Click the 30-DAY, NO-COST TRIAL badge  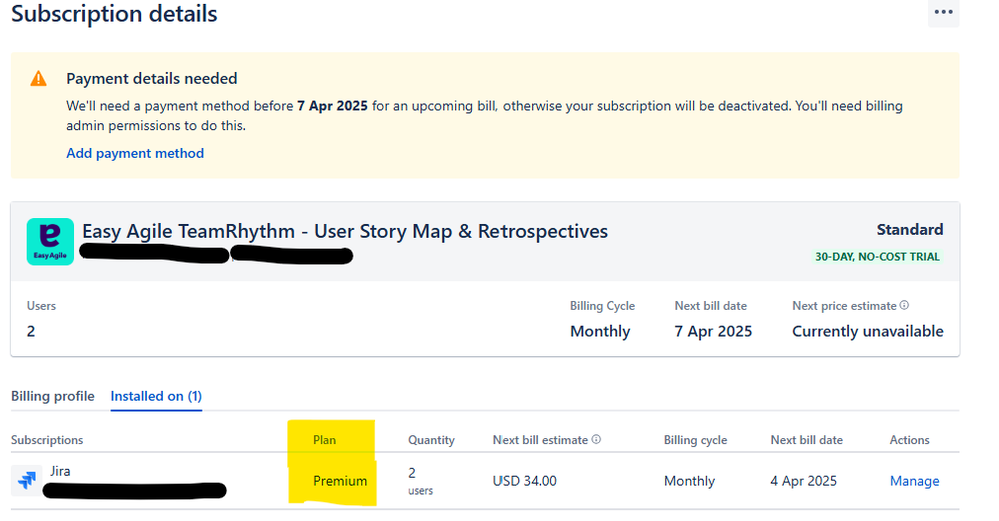(877, 256)
